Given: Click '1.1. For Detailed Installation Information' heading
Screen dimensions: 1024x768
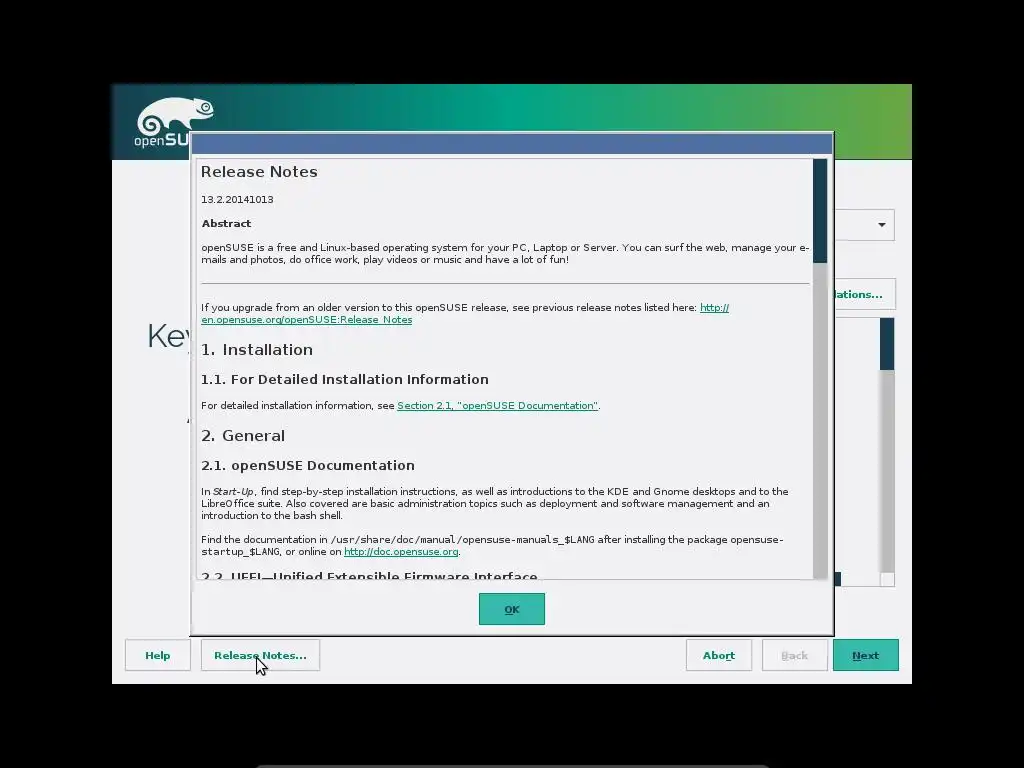Looking at the screenshot, I should (345, 379).
